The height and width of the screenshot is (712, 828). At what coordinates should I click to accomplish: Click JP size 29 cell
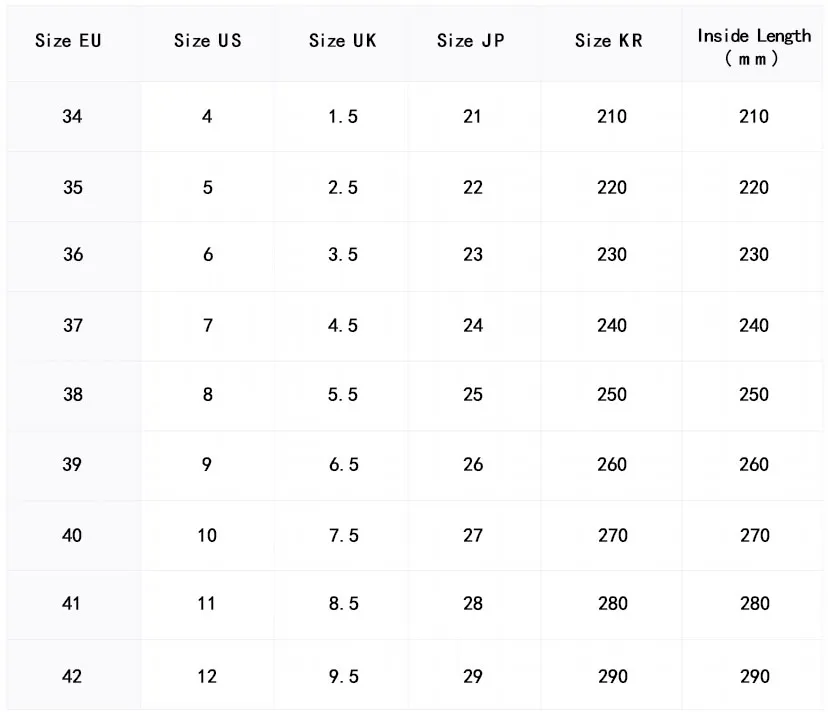click(x=473, y=676)
